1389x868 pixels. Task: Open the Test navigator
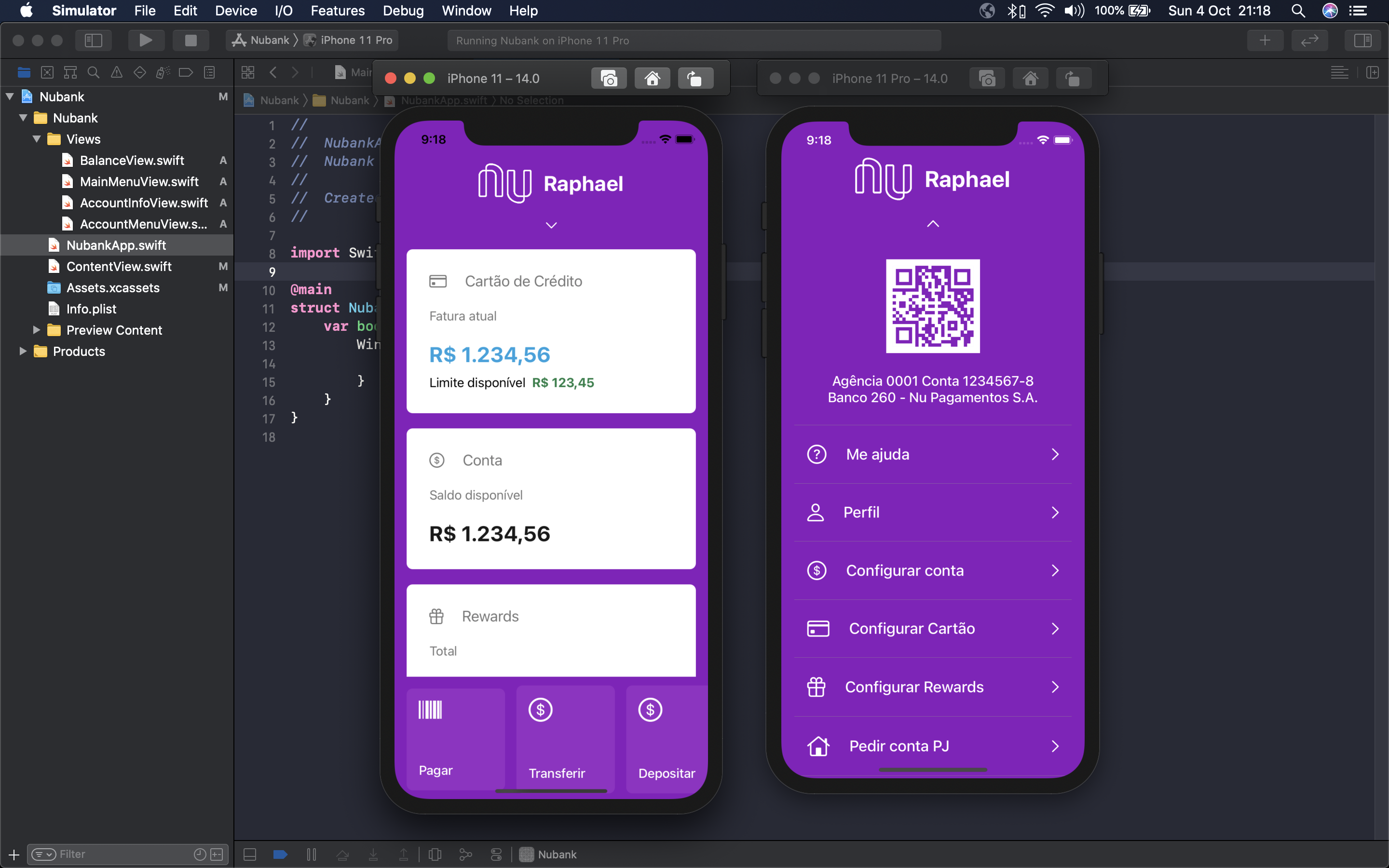tap(139, 72)
